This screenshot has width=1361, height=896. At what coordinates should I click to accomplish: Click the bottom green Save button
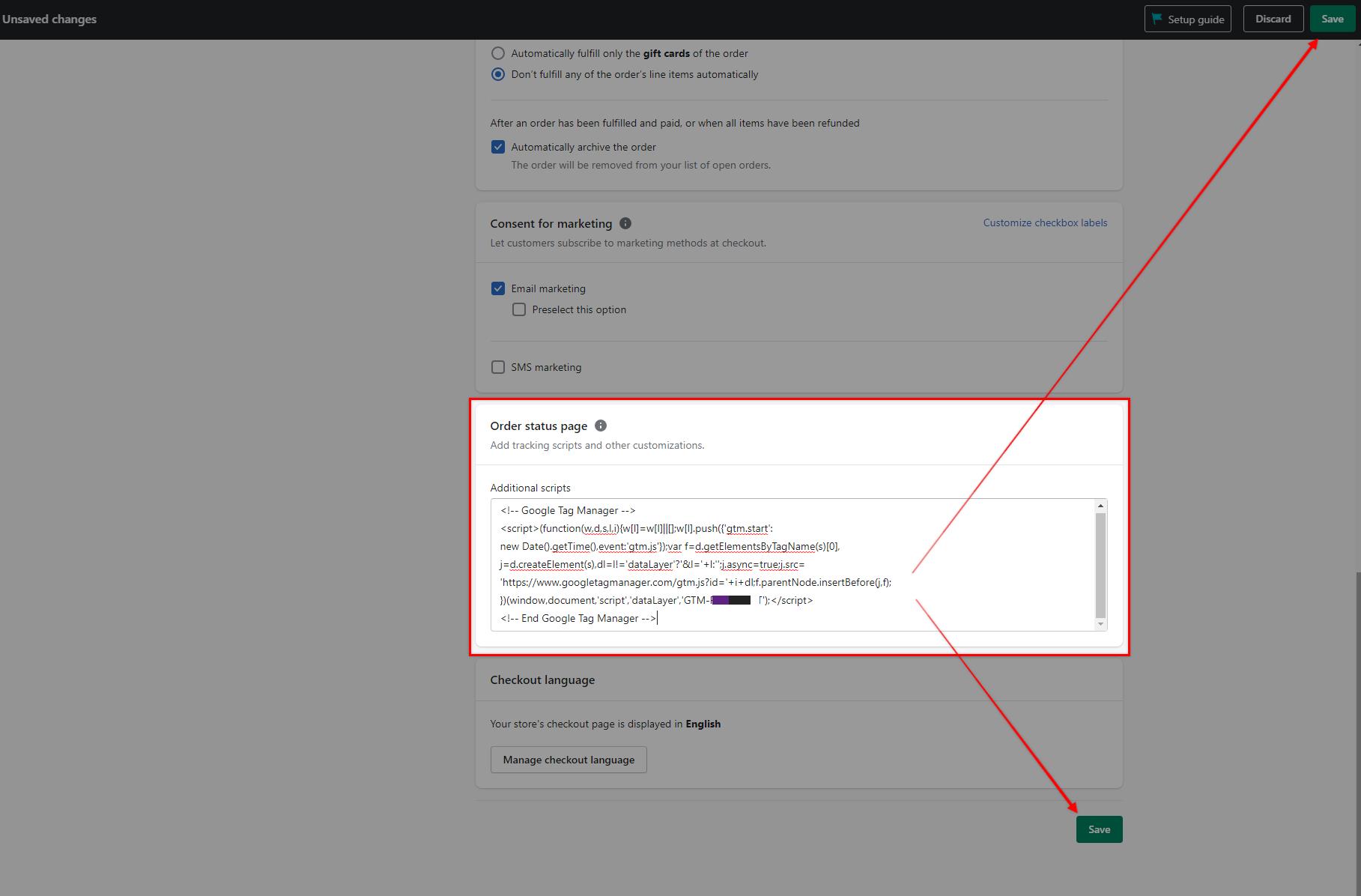click(x=1099, y=829)
